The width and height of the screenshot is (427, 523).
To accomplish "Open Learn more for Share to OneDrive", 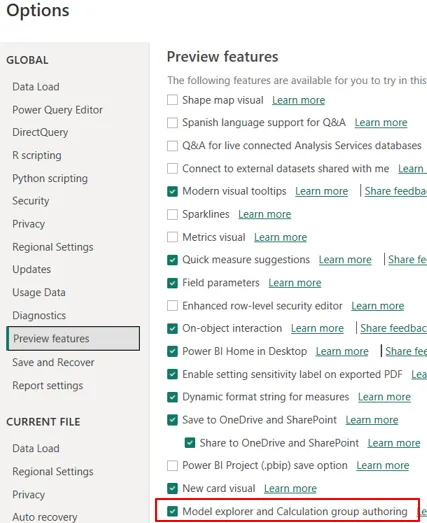I will 394,443.
